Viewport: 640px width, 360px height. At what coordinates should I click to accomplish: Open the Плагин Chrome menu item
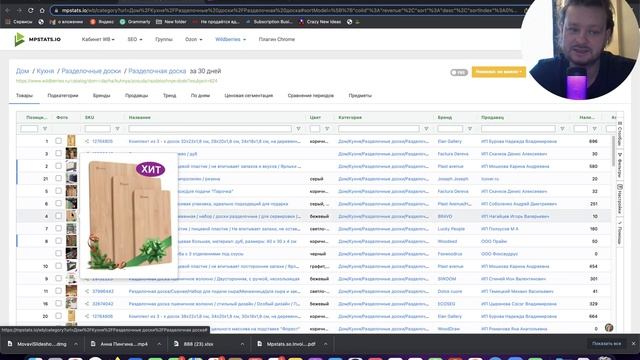tap(277, 40)
